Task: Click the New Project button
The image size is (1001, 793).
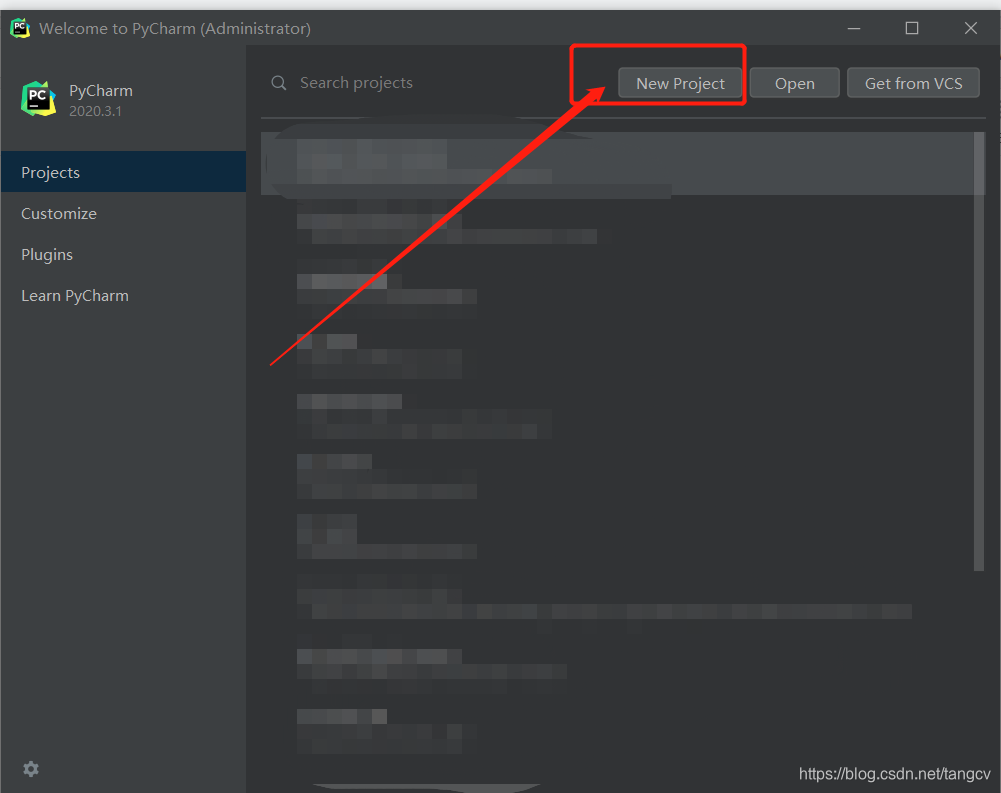Action: pos(680,83)
